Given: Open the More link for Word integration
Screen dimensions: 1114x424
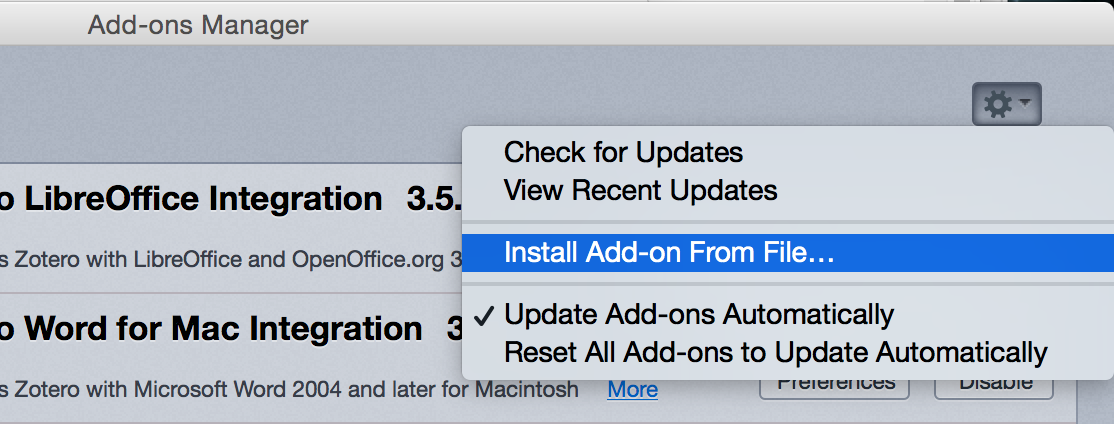Looking at the screenshot, I should [632, 389].
